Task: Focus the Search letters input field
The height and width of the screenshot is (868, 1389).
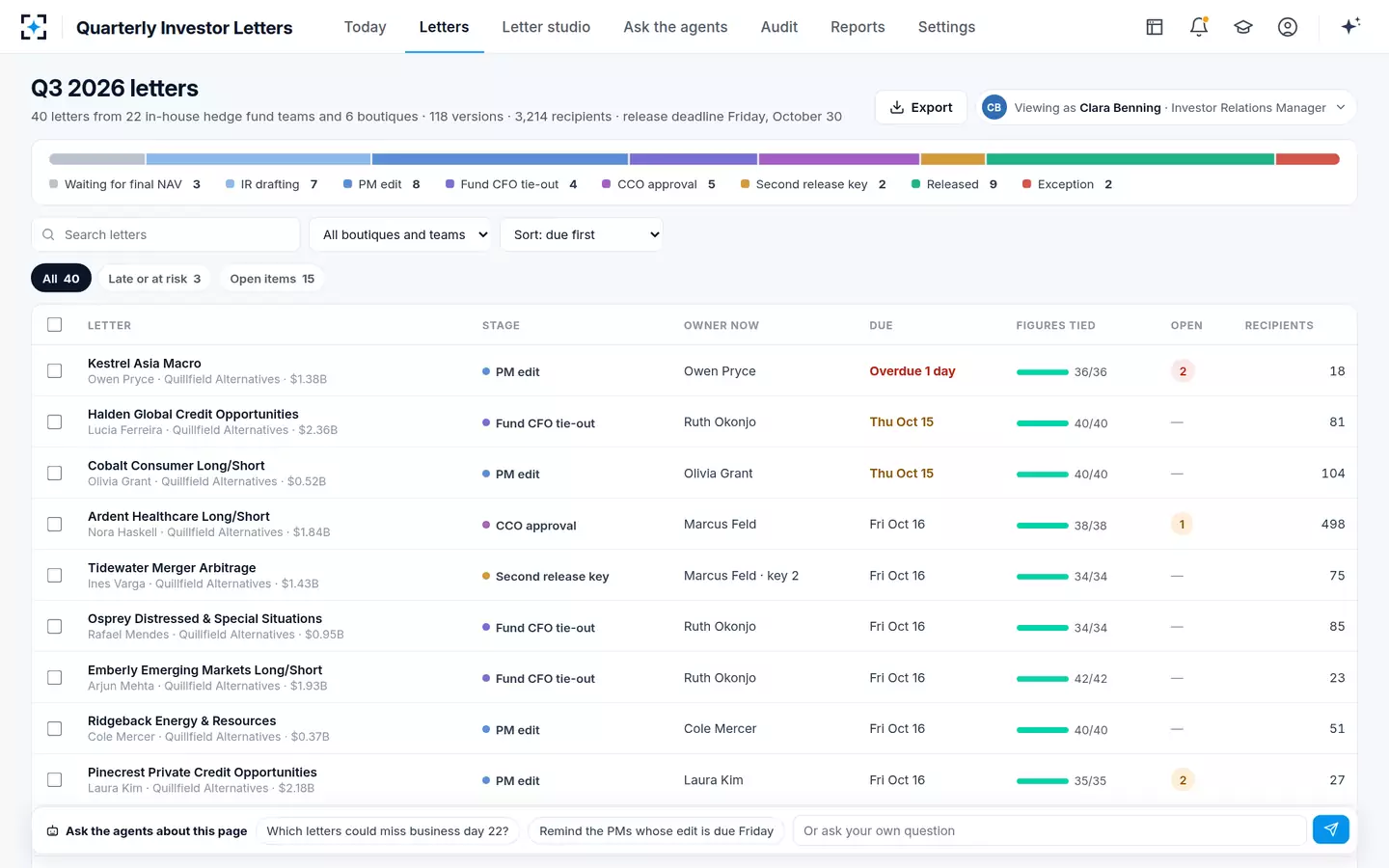Action: [166, 234]
